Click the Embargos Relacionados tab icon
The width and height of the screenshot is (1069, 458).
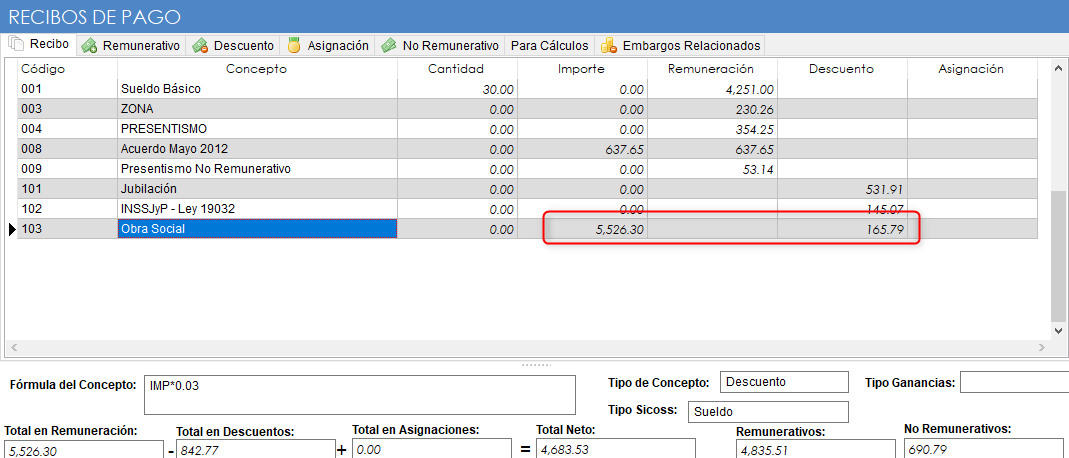tap(608, 46)
